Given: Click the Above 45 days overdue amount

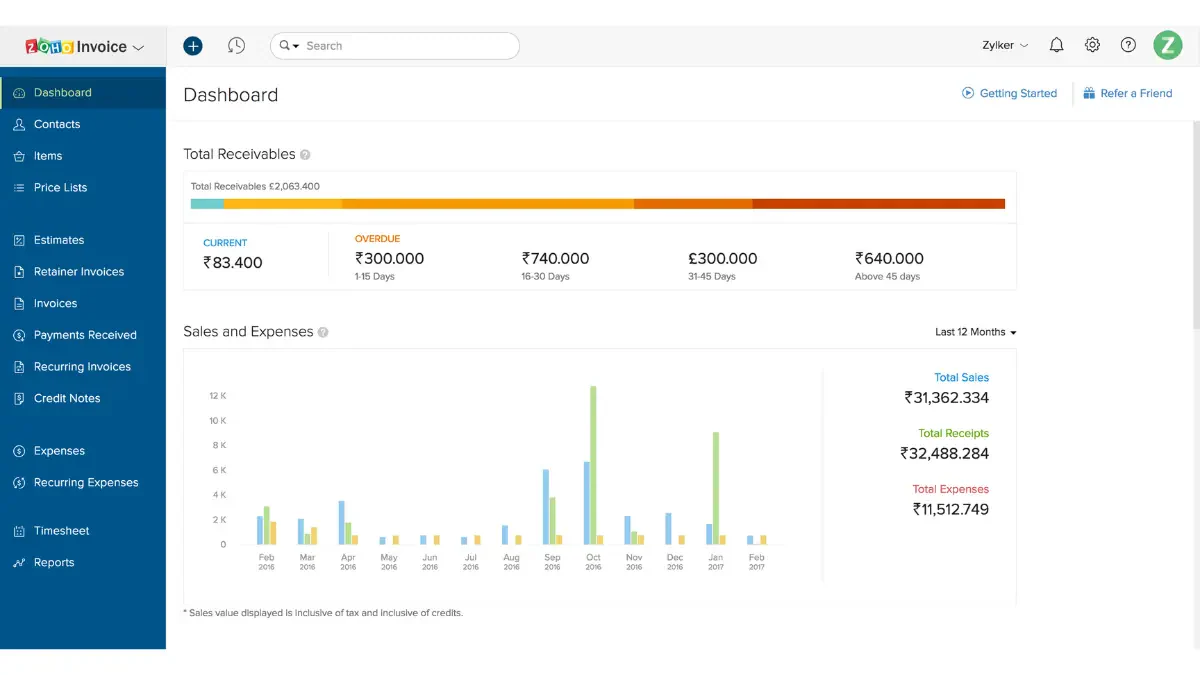Looking at the screenshot, I should [x=890, y=259].
